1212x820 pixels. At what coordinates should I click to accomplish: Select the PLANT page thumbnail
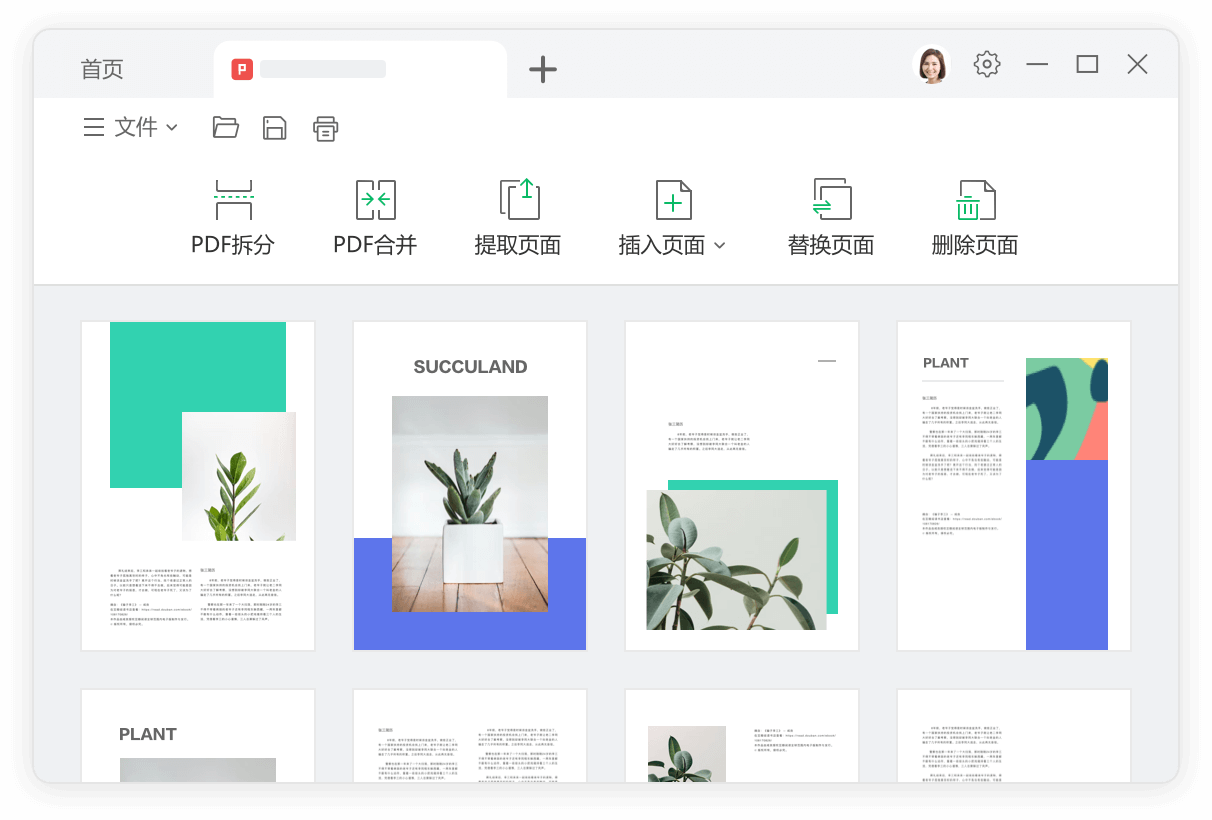(1013, 485)
